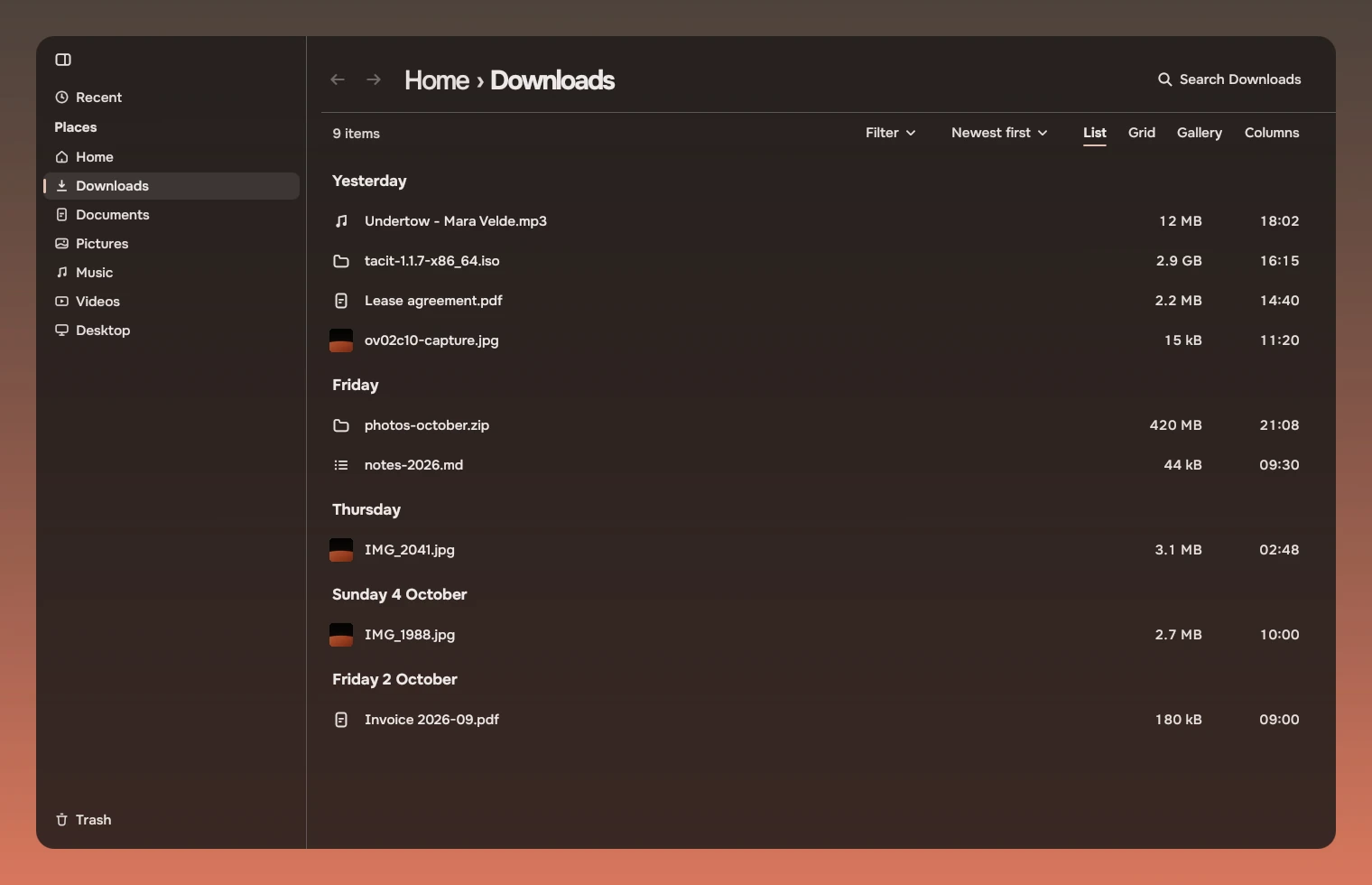Click the Search Downloads field
The height and width of the screenshot is (885, 1372).
pyautogui.click(x=1229, y=79)
